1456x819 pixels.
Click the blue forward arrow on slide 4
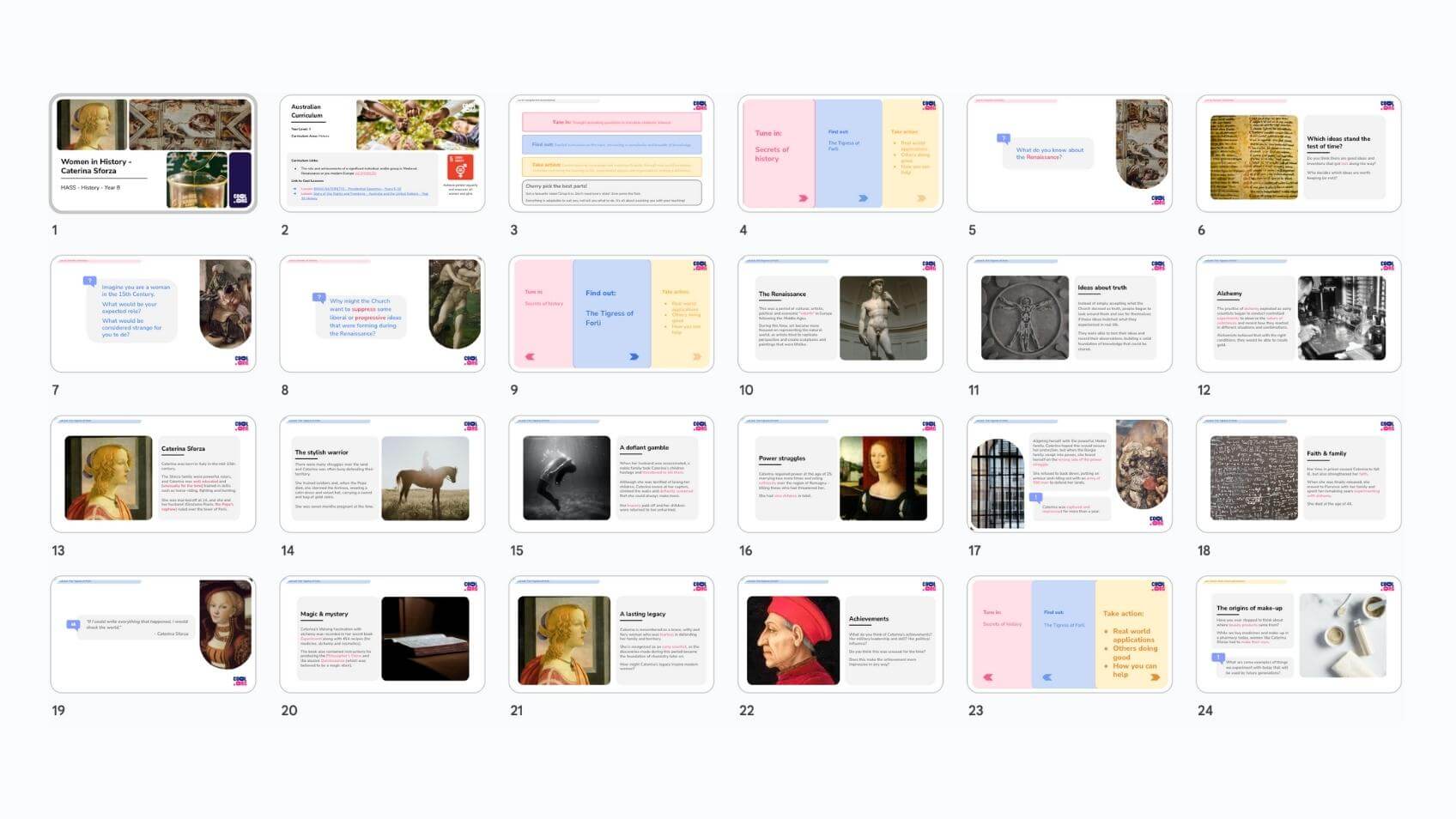click(863, 198)
